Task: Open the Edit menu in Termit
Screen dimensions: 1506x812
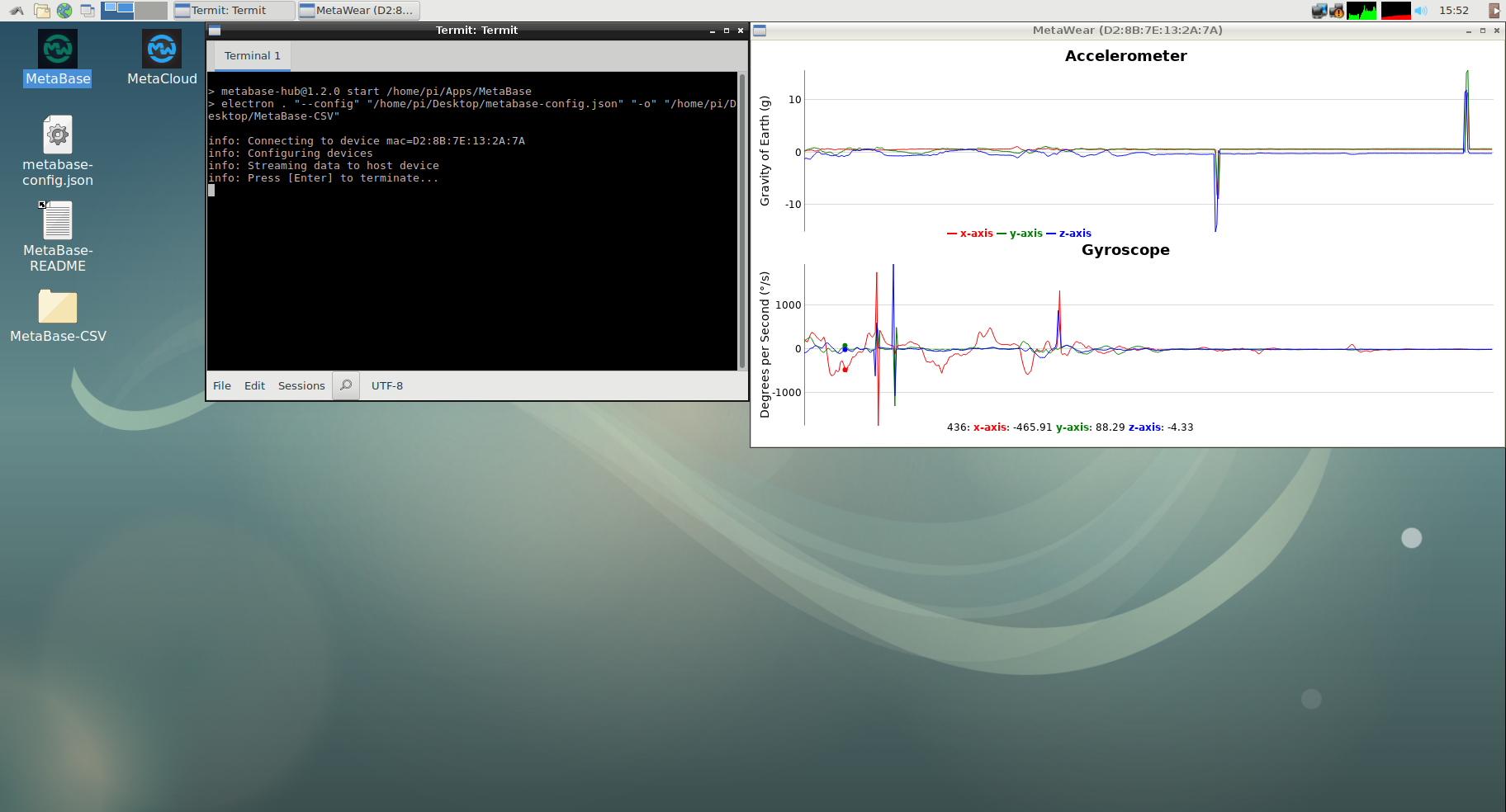Action: [254, 385]
